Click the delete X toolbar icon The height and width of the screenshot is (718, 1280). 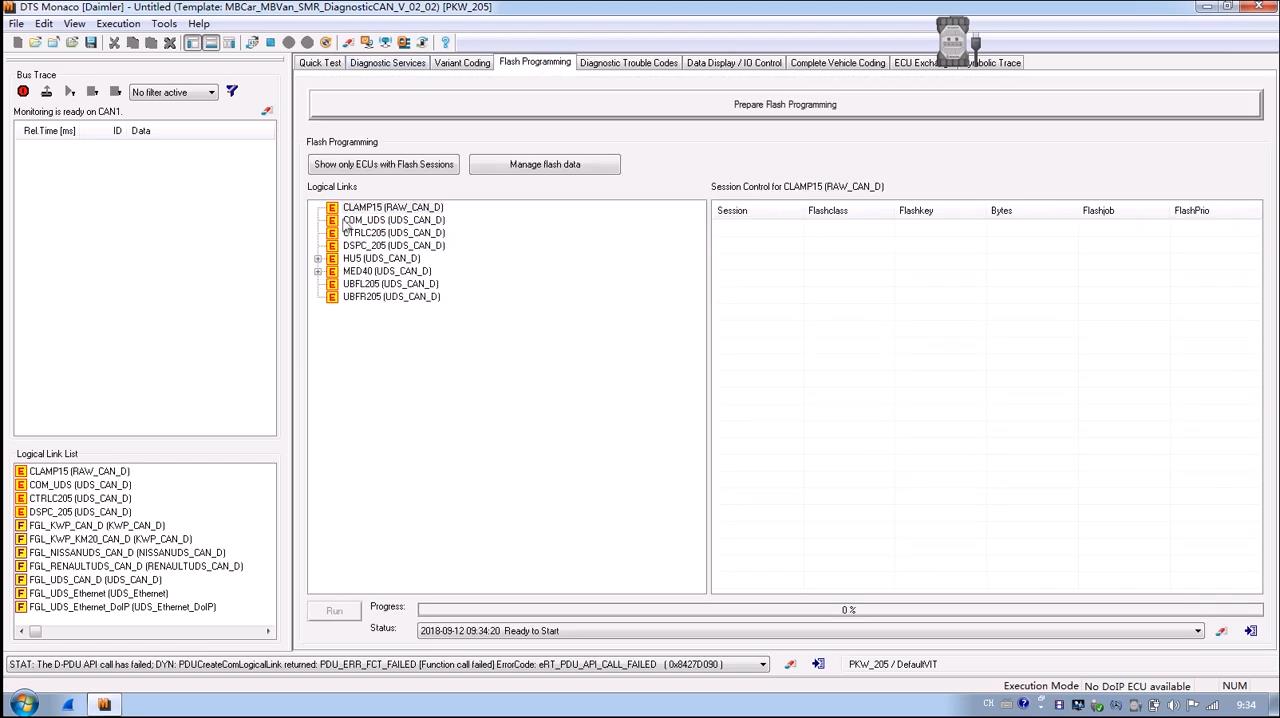[x=170, y=42]
